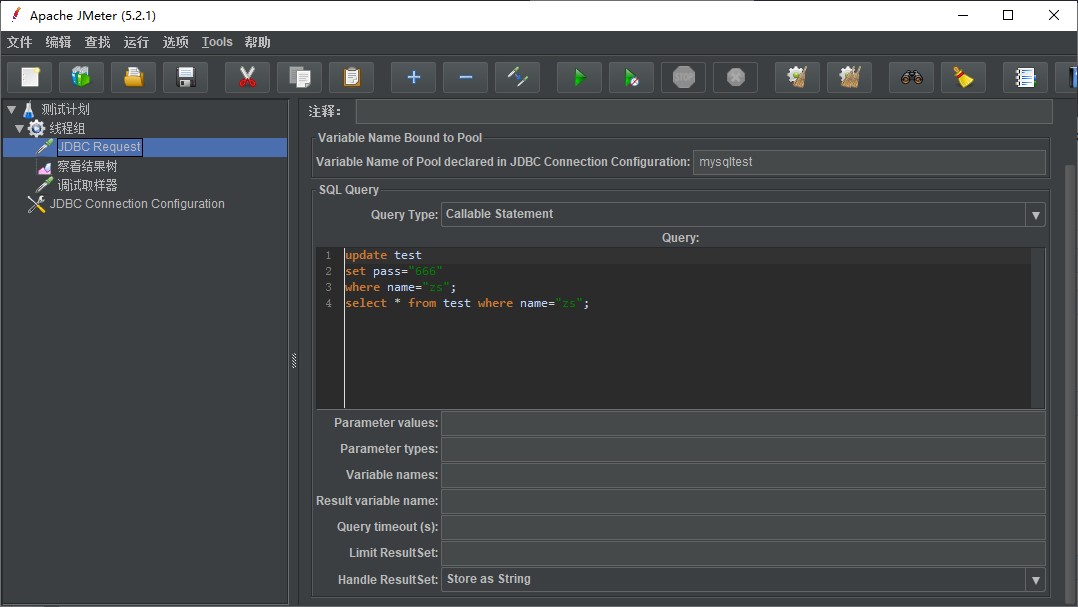The image size is (1078, 607).
Task: Click the New test plan icon
Action: click(x=30, y=77)
